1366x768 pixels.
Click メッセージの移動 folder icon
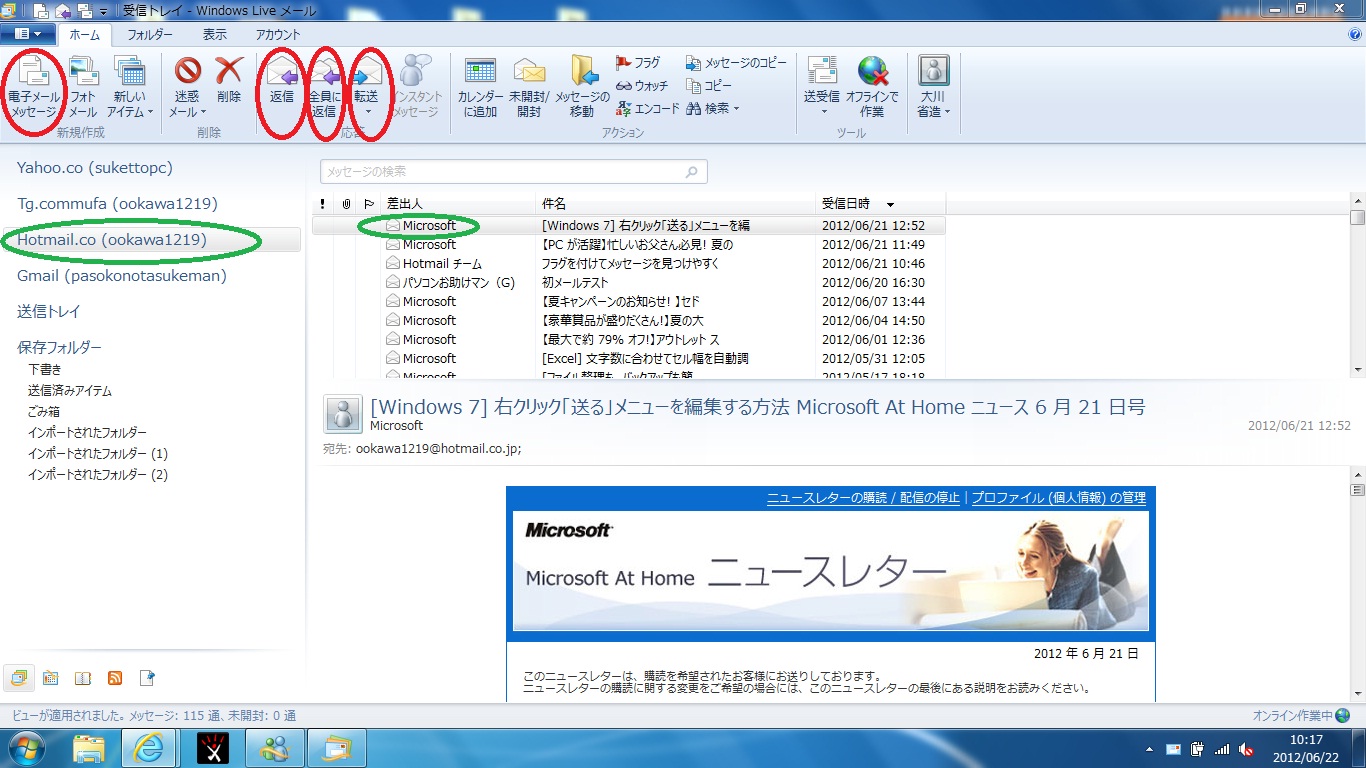582,87
